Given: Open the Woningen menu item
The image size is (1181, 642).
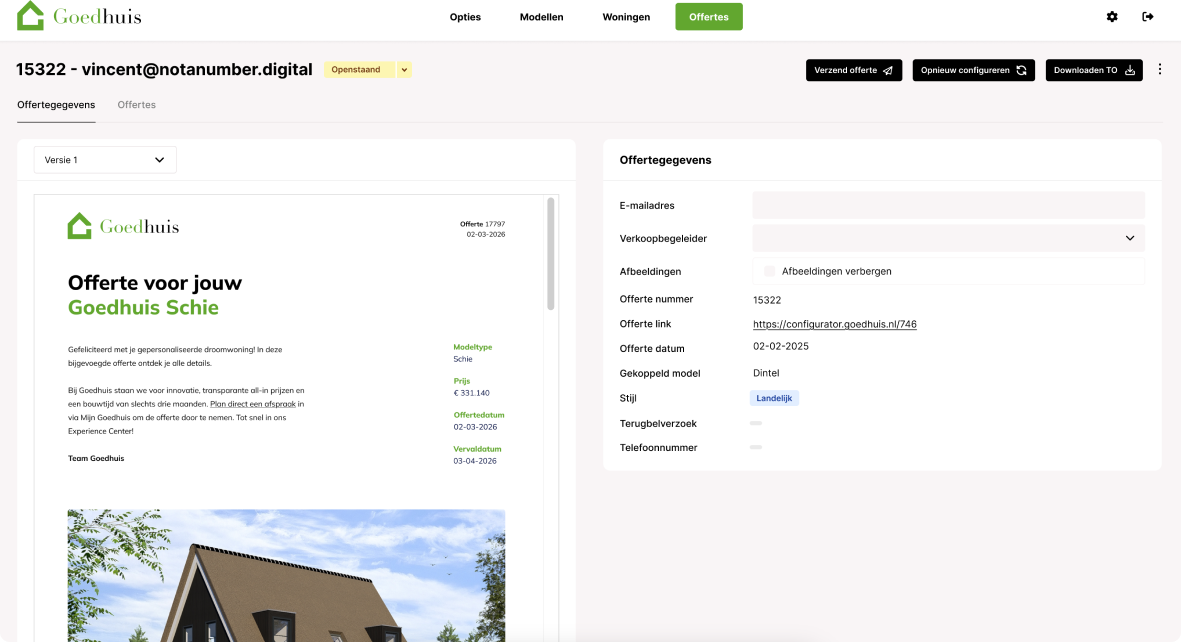Looking at the screenshot, I should click(626, 17).
